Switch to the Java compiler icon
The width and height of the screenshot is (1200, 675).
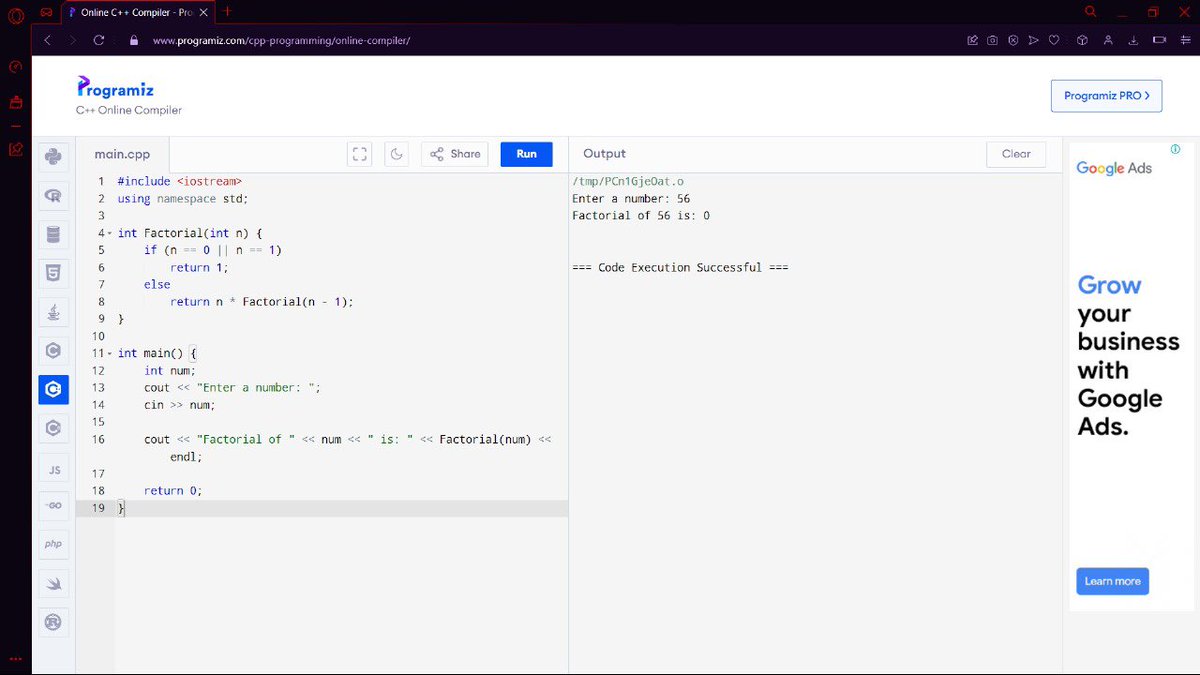53,312
